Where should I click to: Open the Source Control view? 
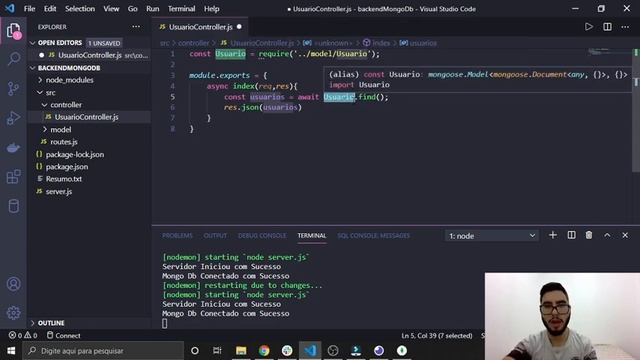coord(13,89)
